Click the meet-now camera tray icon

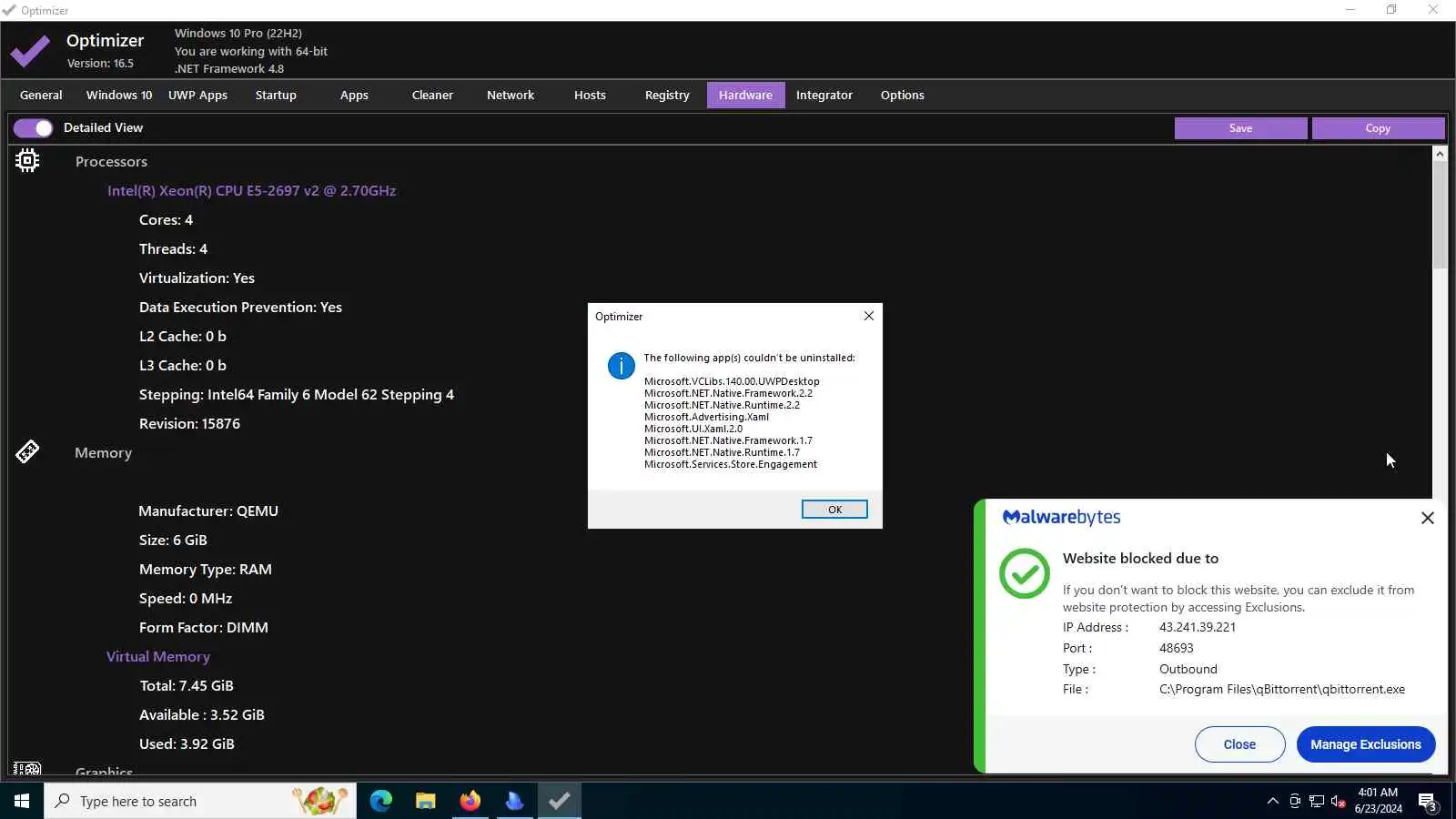[1295, 801]
